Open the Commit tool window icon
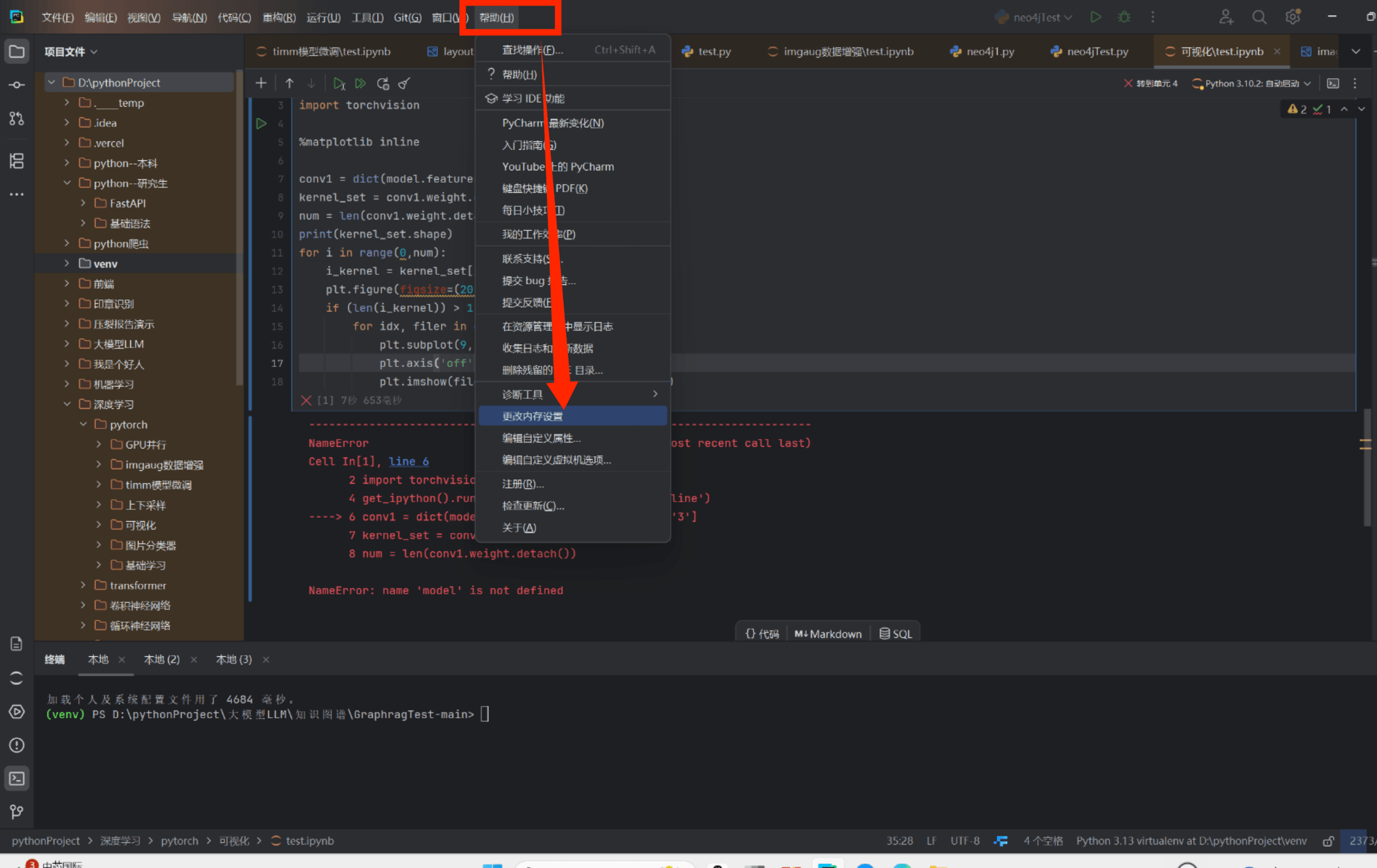Screen dimensions: 1377x868 coord(17,85)
